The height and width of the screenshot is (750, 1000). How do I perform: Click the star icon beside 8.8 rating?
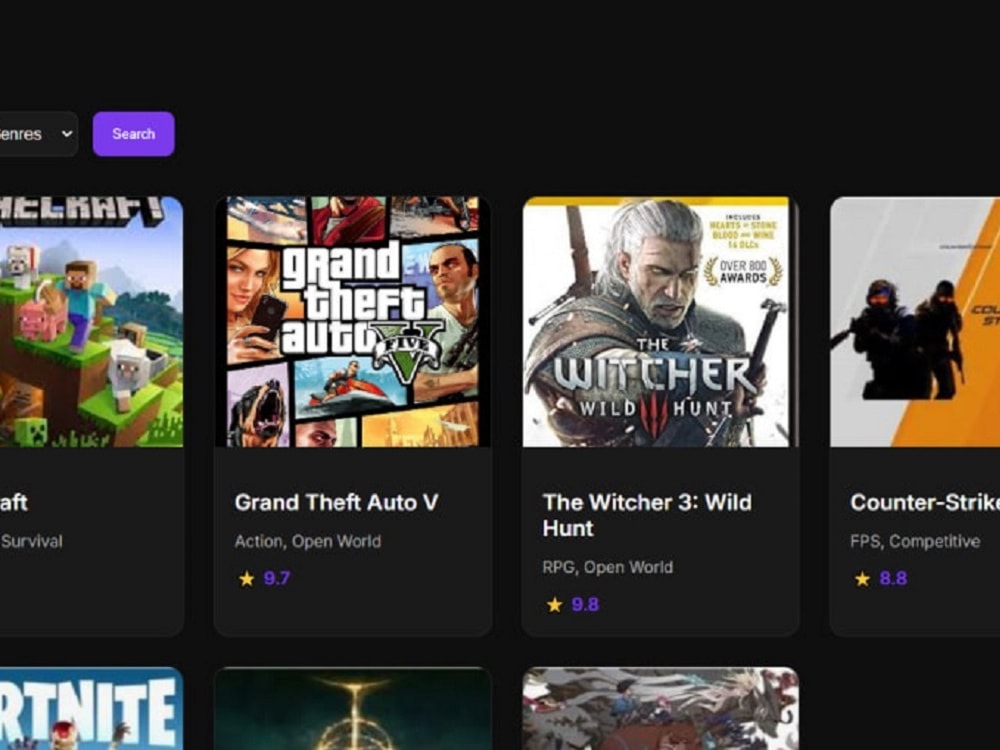click(x=862, y=579)
